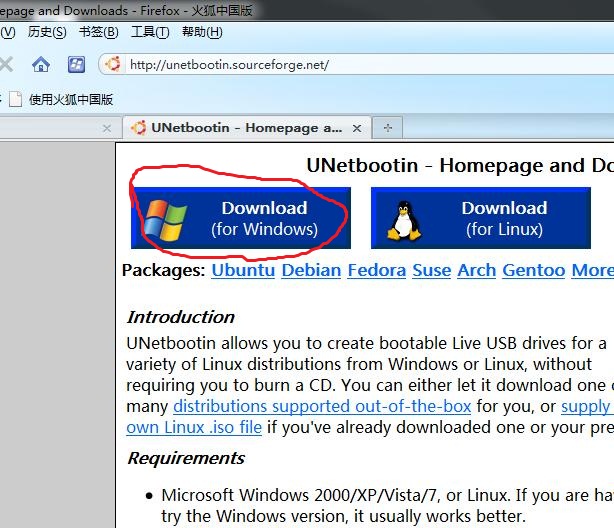
Task: Click the Windows logo on download button
Action: click(x=165, y=220)
